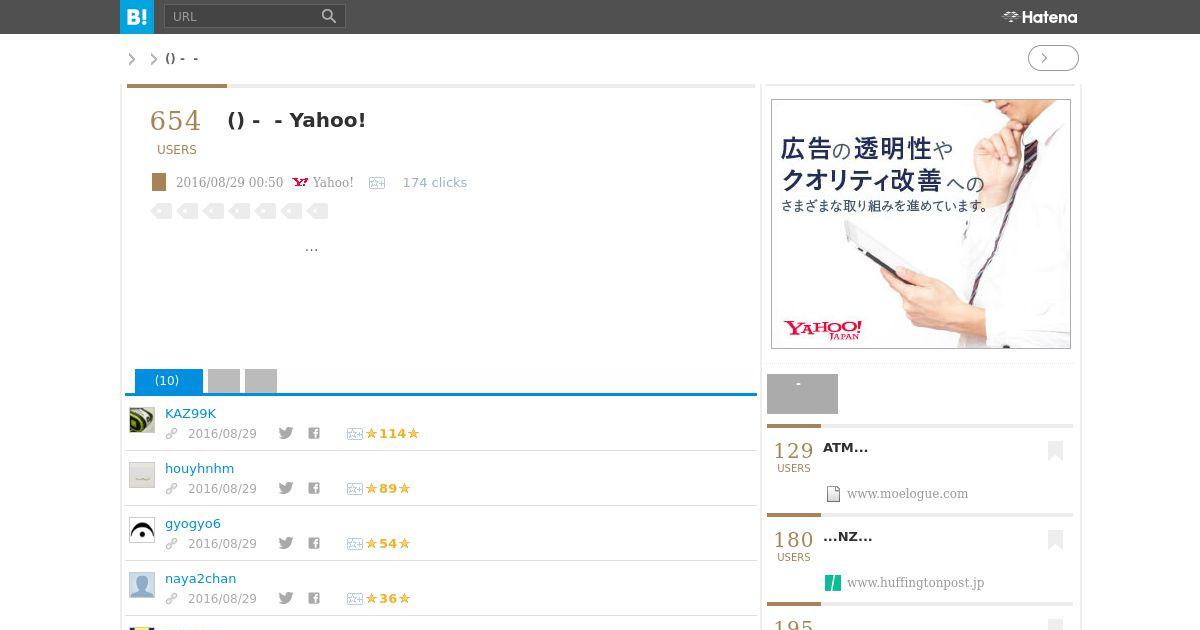Share houyhnhm's comment on Twitter

click(x=286, y=488)
